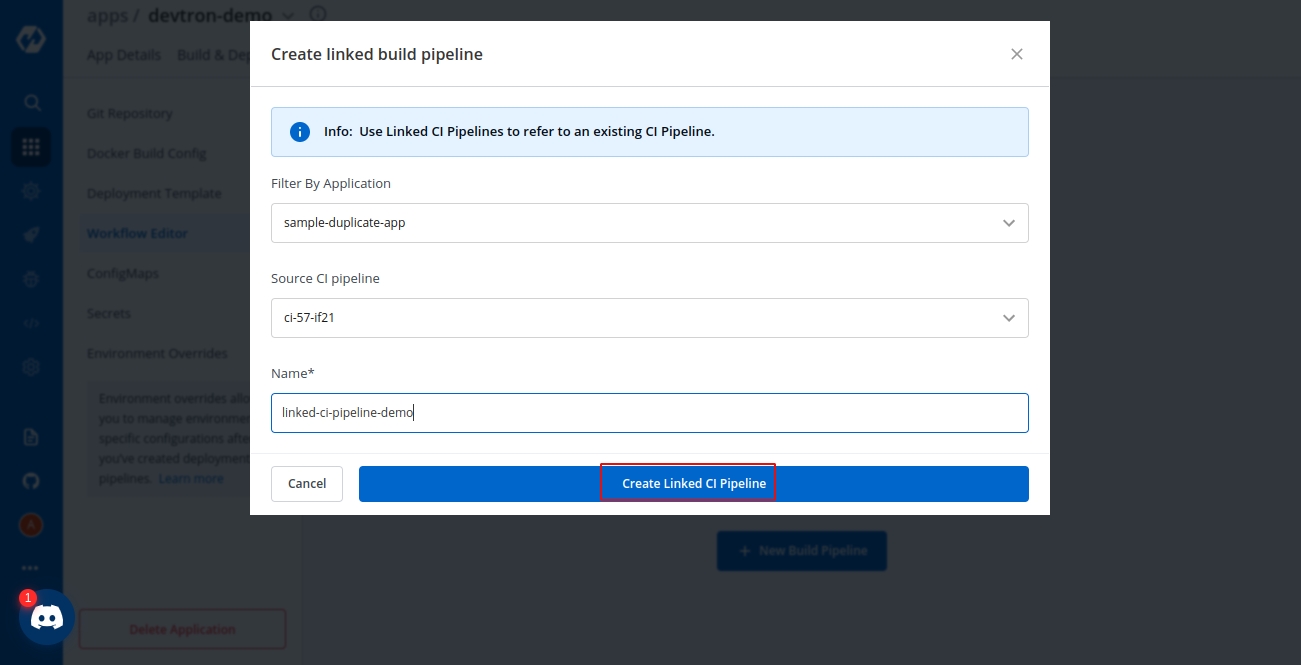1301x665 pixels.
Task: Open the Source CI pipeline dropdown
Action: tap(650, 318)
